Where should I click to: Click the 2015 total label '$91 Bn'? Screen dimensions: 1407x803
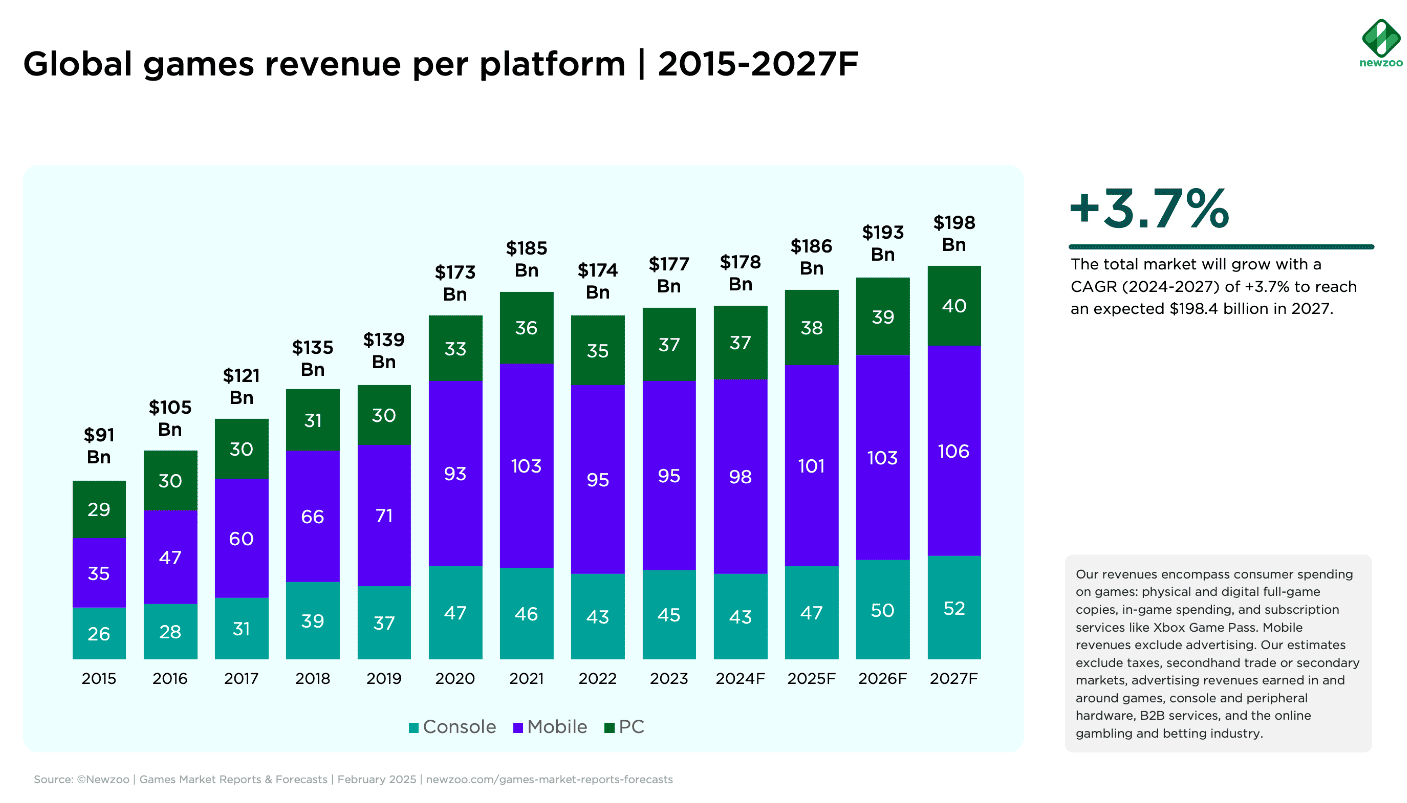tap(99, 446)
